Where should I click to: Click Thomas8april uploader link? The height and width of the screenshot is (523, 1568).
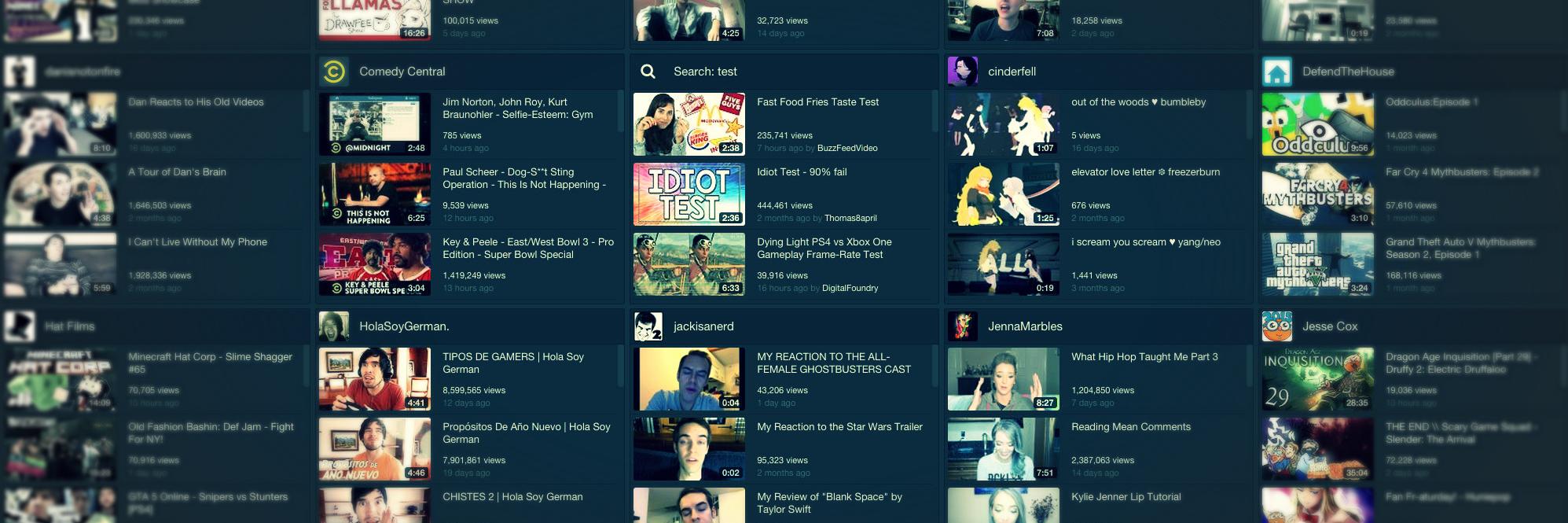[850, 218]
